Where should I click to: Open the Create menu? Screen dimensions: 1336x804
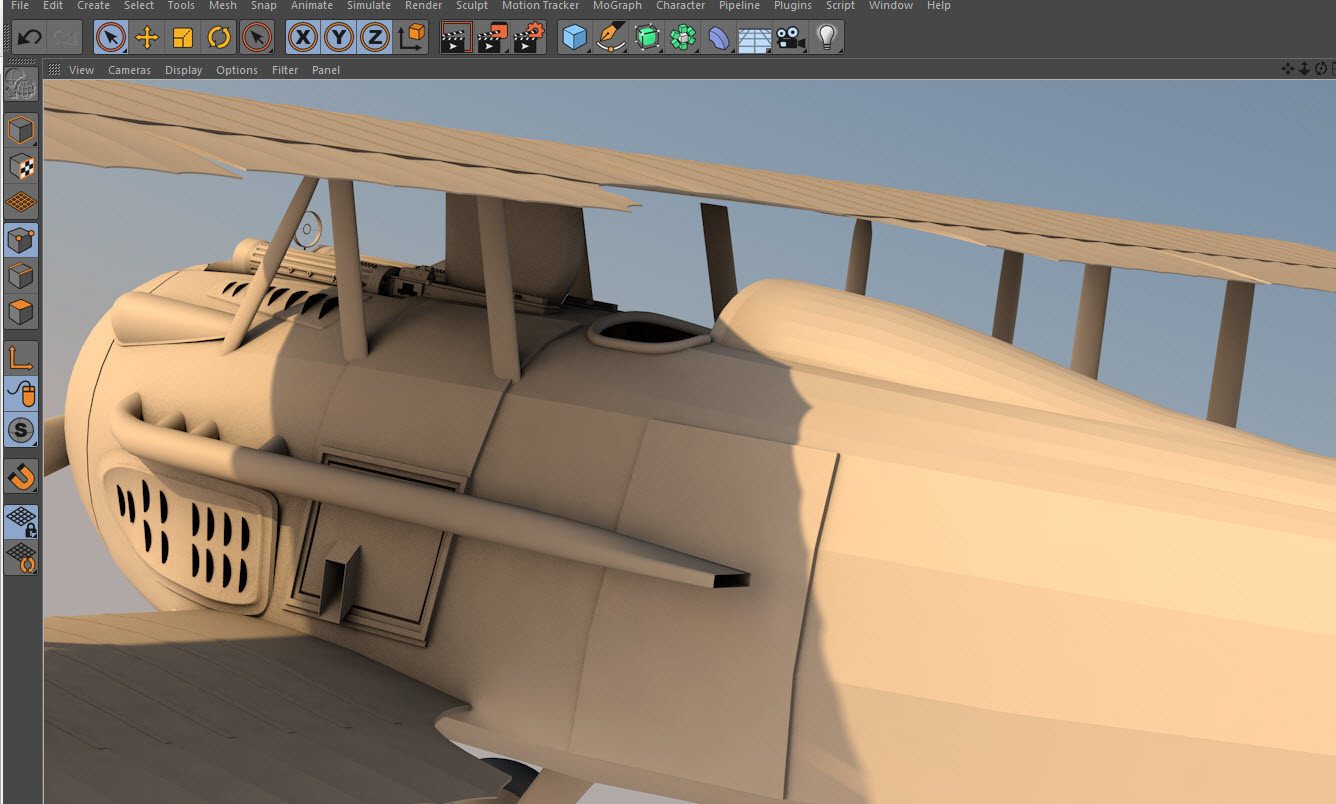93,6
